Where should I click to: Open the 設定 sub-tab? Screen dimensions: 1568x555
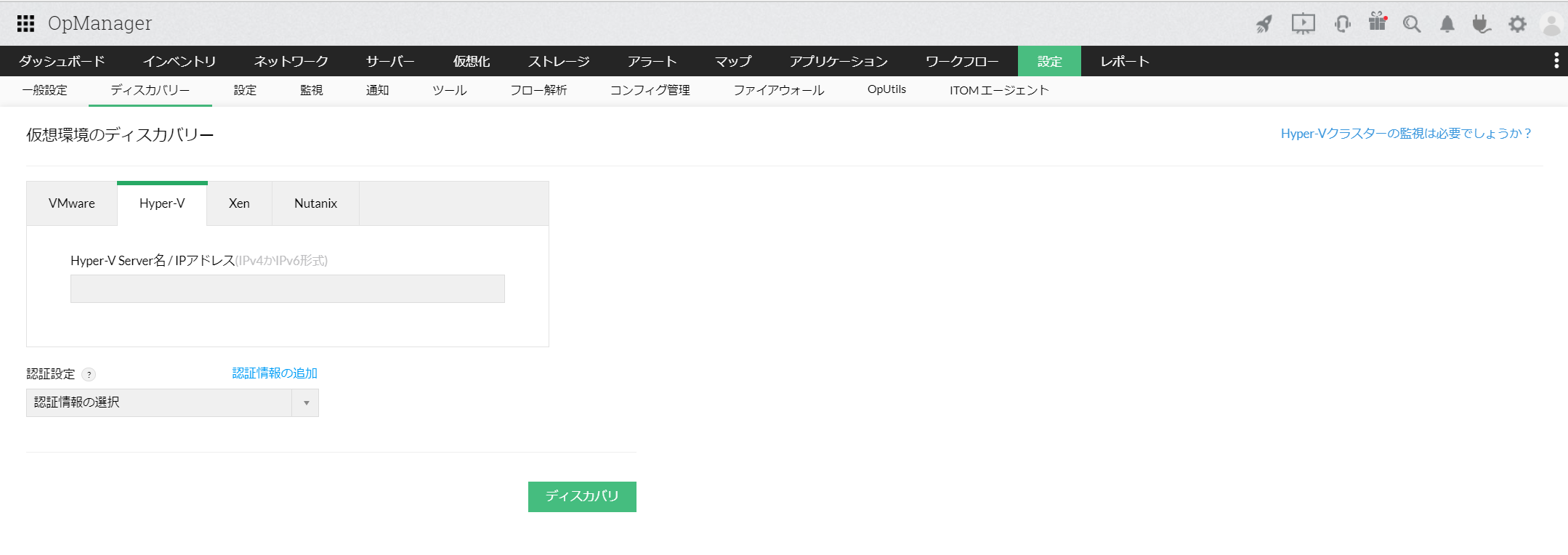pyautogui.click(x=245, y=90)
